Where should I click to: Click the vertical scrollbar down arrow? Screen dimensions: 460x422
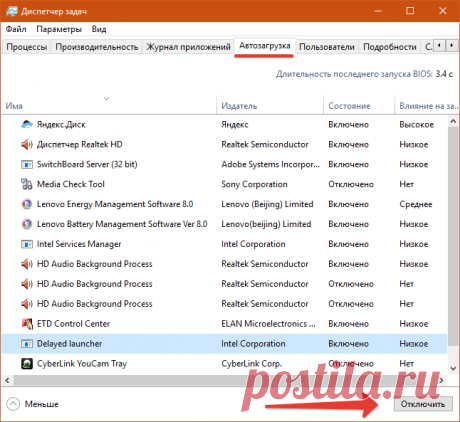(453, 368)
